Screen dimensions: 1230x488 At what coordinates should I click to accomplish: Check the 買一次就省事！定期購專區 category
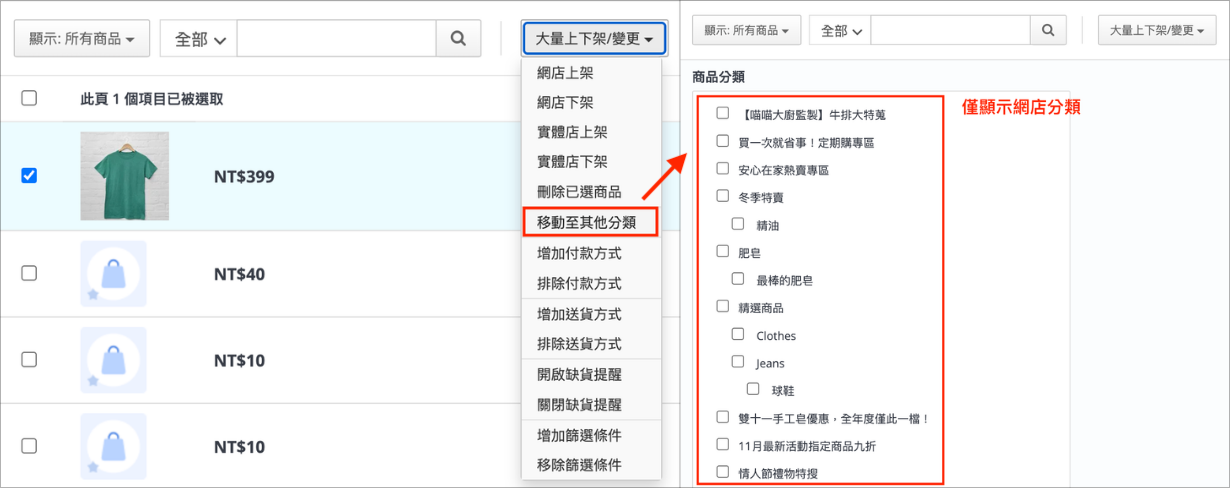click(x=723, y=141)
